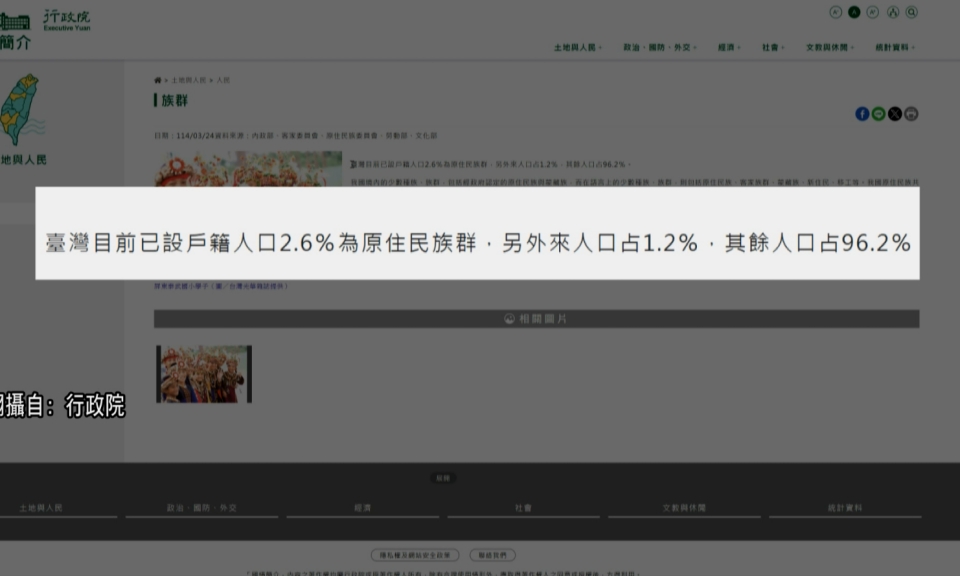Open the 社會 menu item
This screenshot has height=576, width=960.
pos(772,47)
